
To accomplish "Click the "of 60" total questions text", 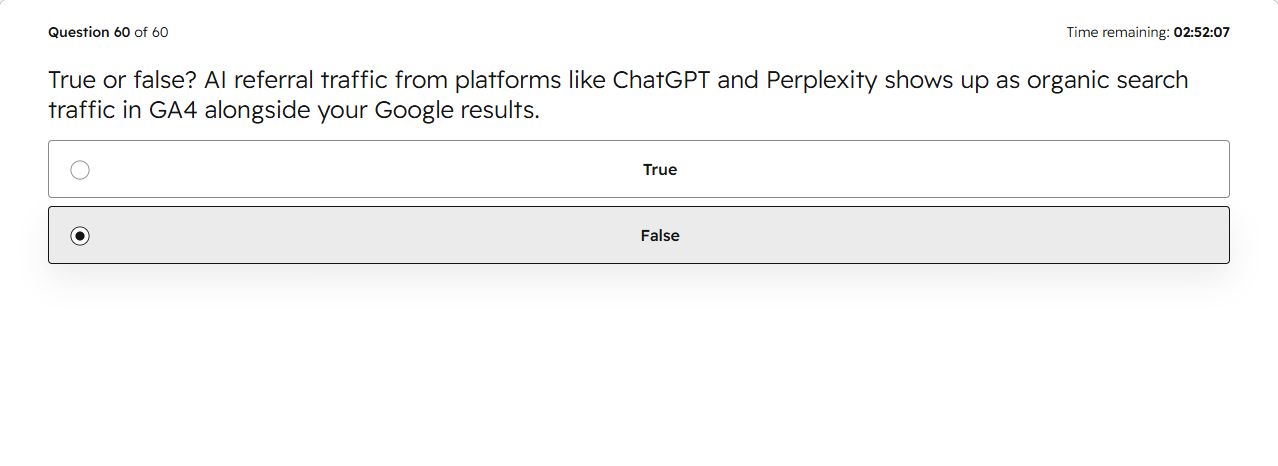I will tap(151, 32).
